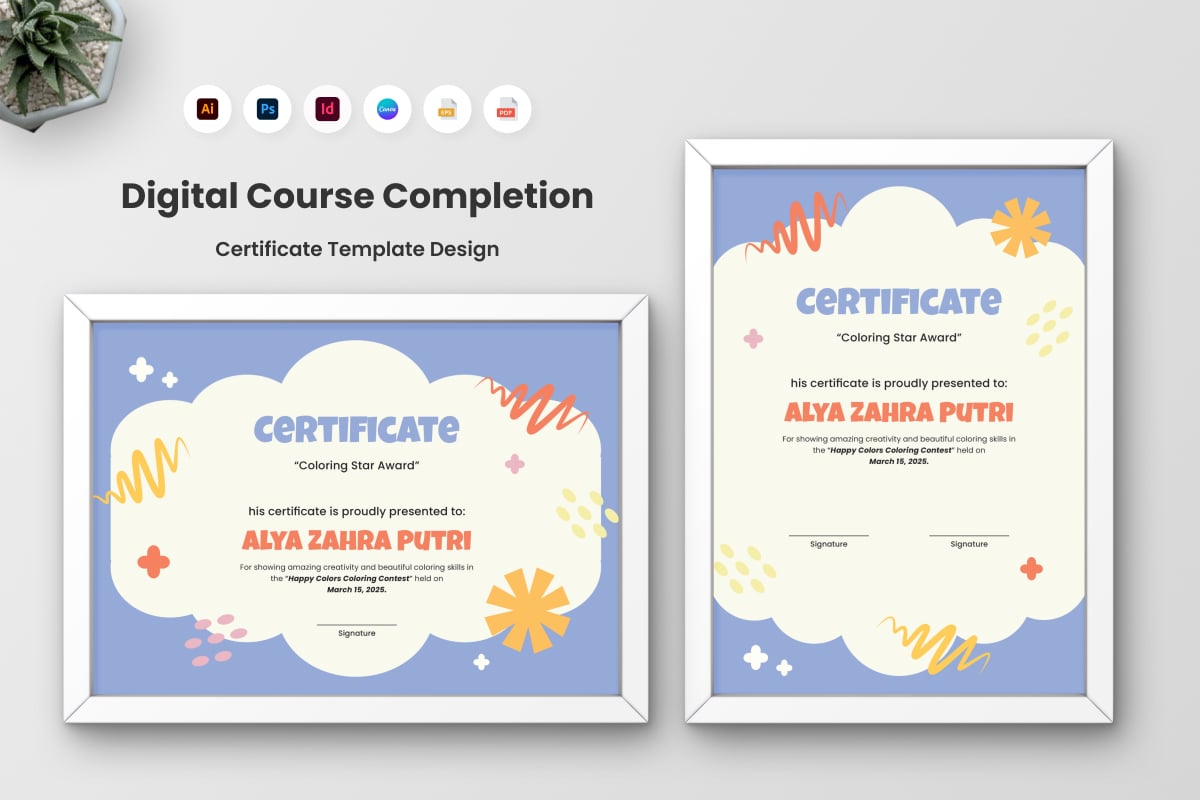Select the orange flower shape on landscape certificate
The height and width of the screenshot is (800, 1200).
click(x=153, y=562)
